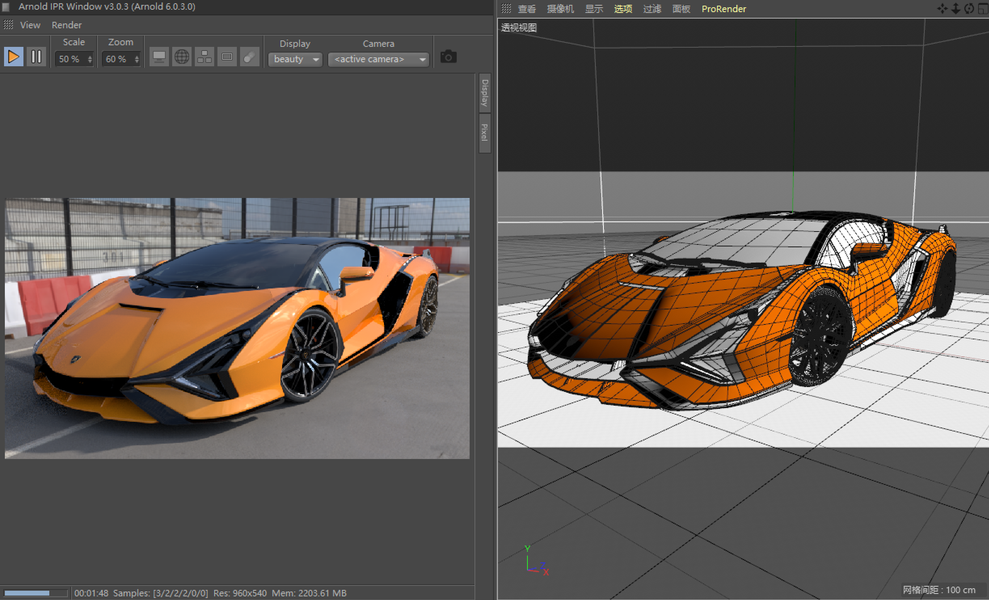Click the 网格间距 : 100 cm text
The image size is (989, 600).
(939, 590)
